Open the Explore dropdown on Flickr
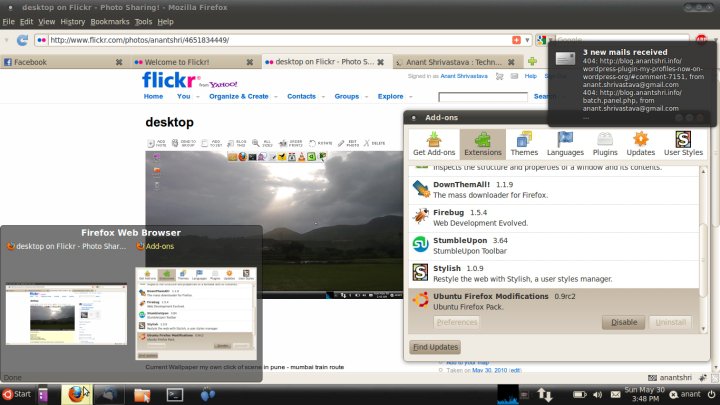The image size is (720, 405). [x=393, y=97]
